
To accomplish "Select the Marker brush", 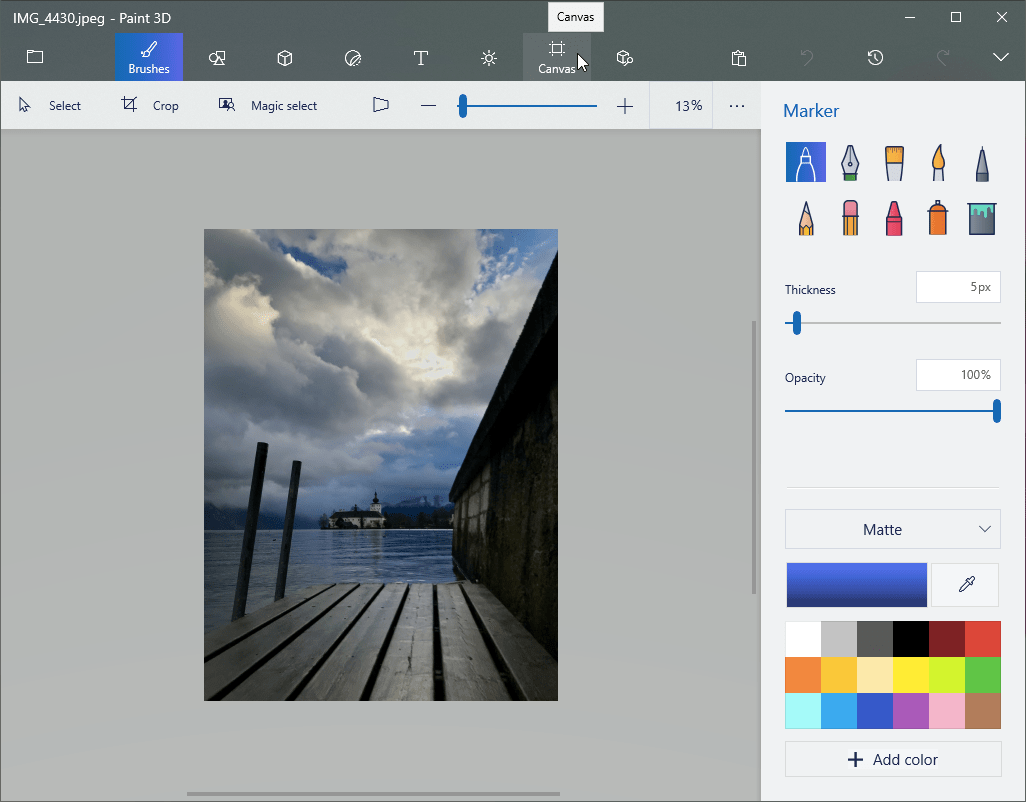I will tap(805, 162).
